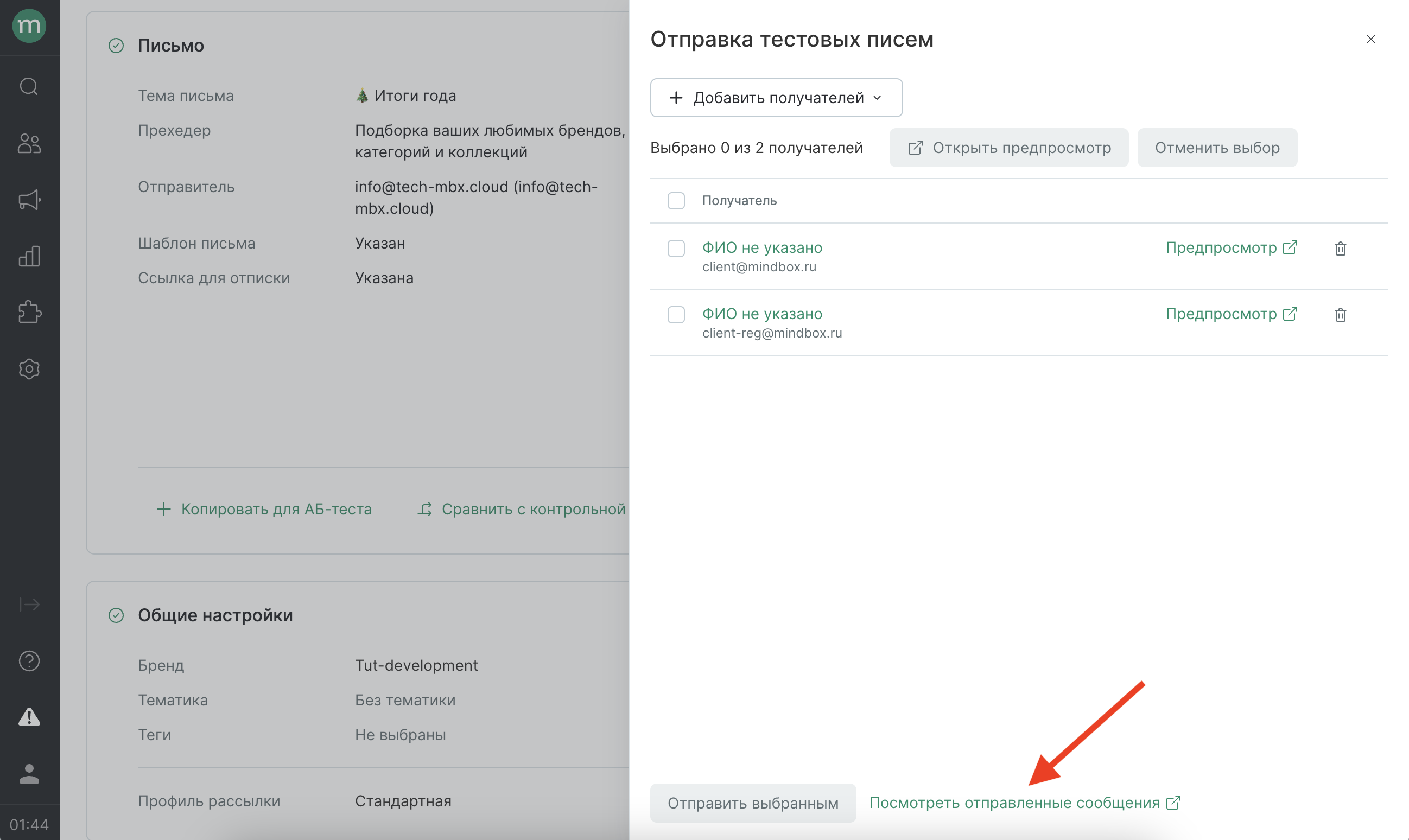Viewport: 1409px width, 840px height.
Task: Open the ФИО не указано link for client@mindbox.ru
Action: click(x=762, y=248)
